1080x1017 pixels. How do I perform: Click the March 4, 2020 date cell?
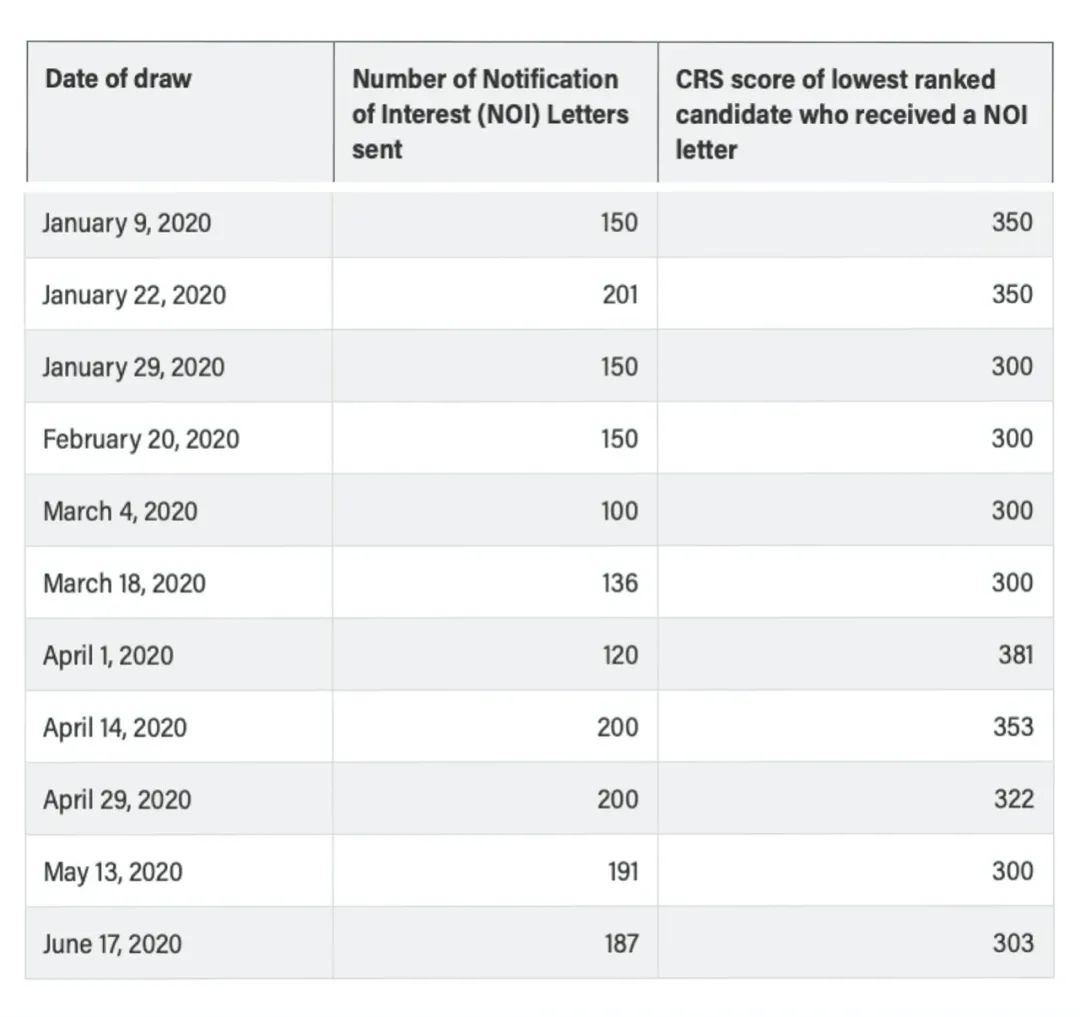[120, 511]
